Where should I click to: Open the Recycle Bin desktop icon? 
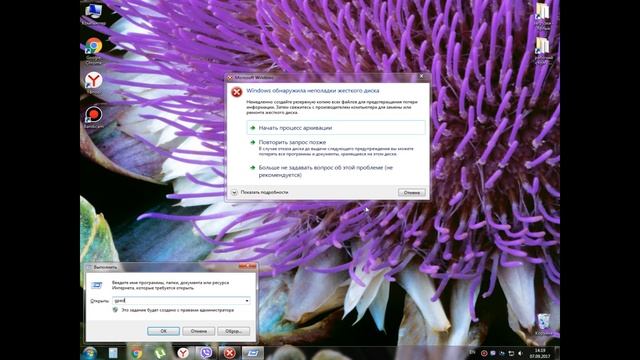[543, 324]
